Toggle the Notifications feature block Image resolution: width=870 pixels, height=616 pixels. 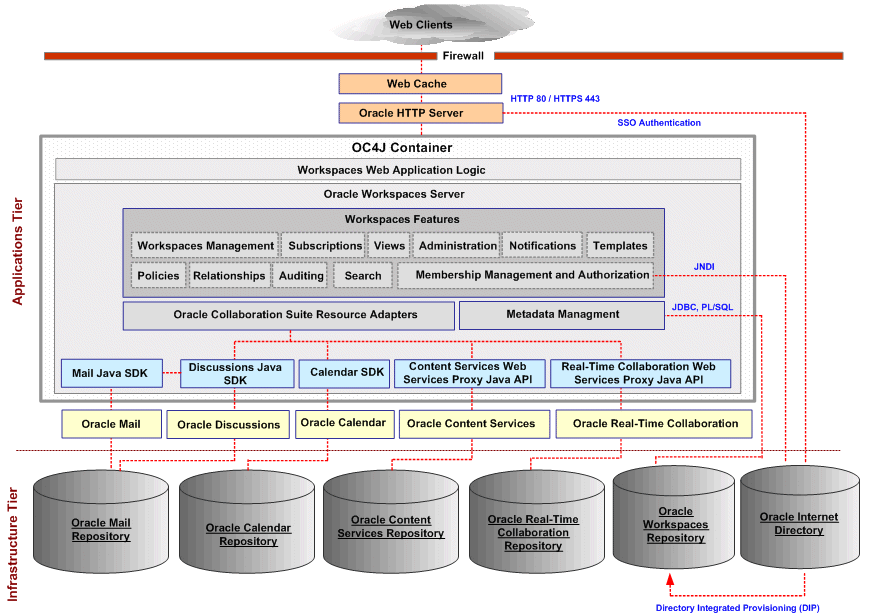tap(542, 245)
